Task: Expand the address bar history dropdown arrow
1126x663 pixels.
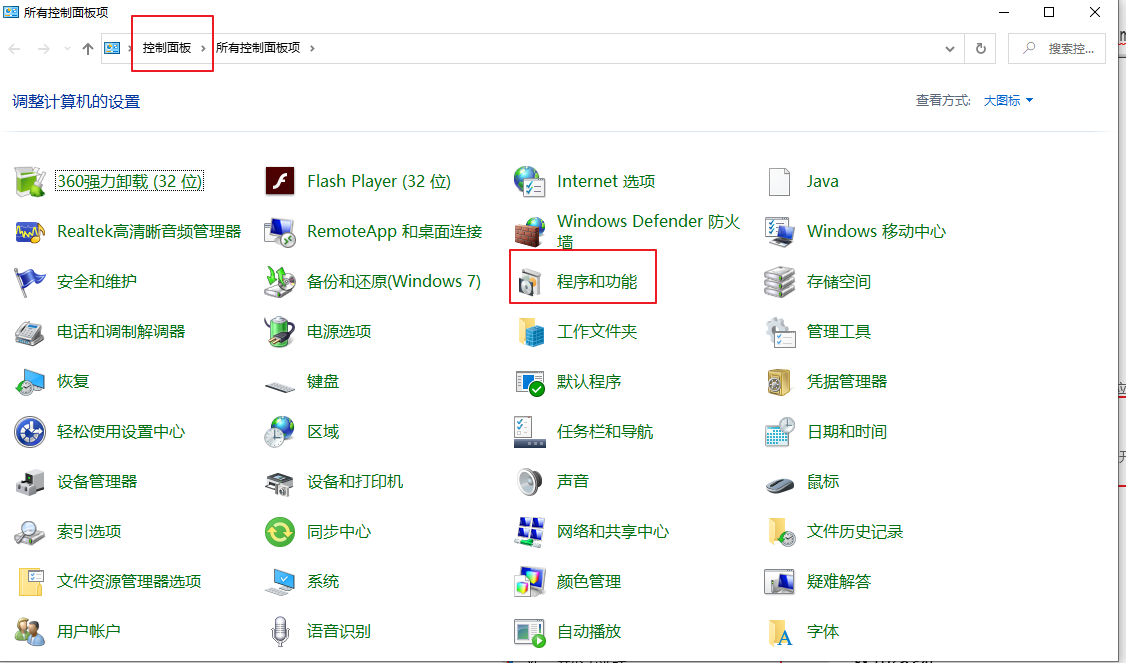Action: (949, 49)
